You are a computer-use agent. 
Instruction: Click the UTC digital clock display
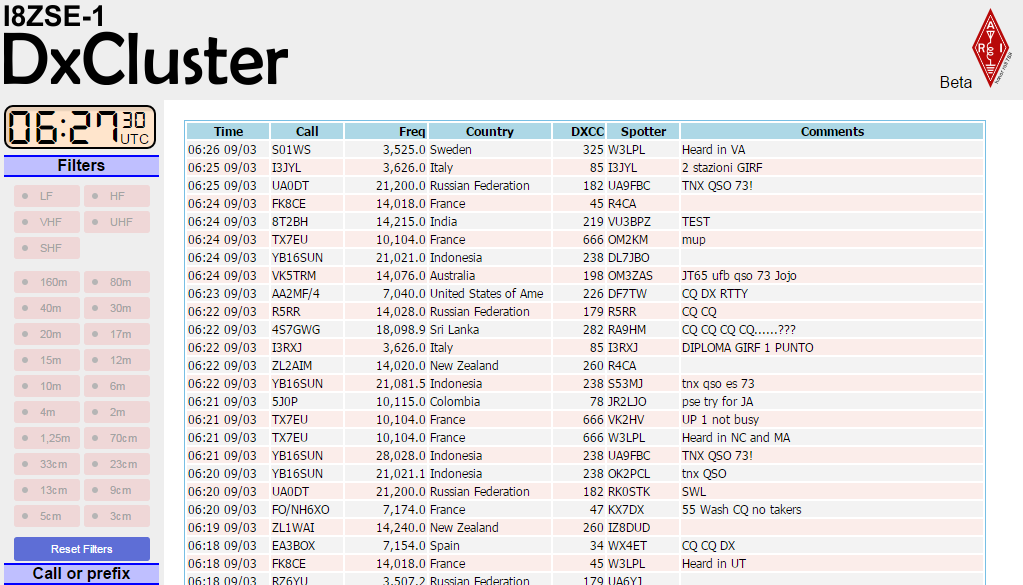tap(80, 127)
